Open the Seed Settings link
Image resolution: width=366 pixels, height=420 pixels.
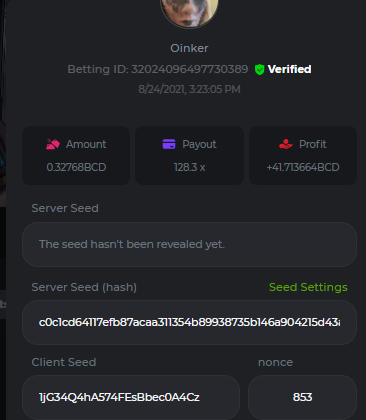point(308,287)
